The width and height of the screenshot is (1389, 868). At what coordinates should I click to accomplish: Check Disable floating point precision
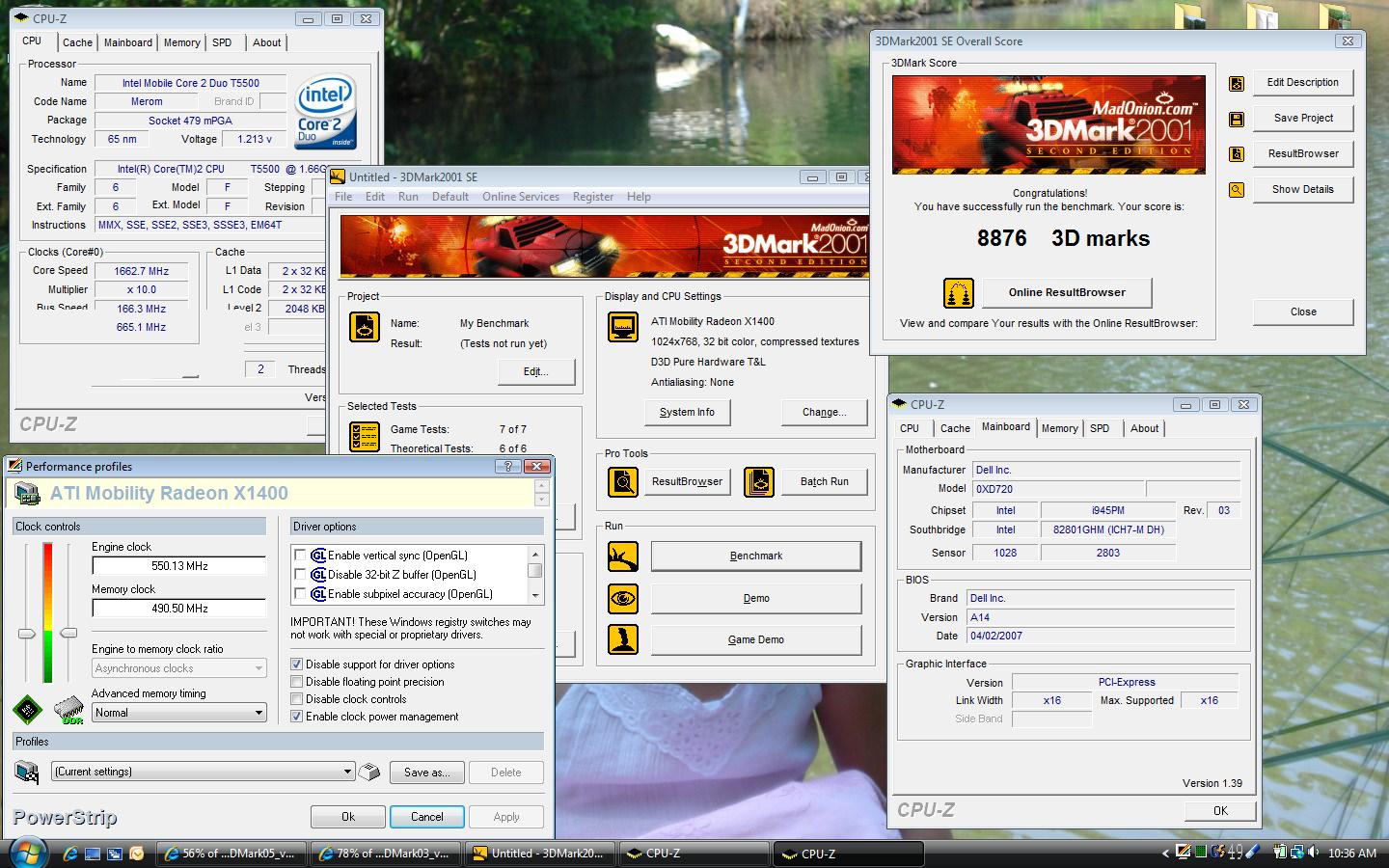coord(297,682)
